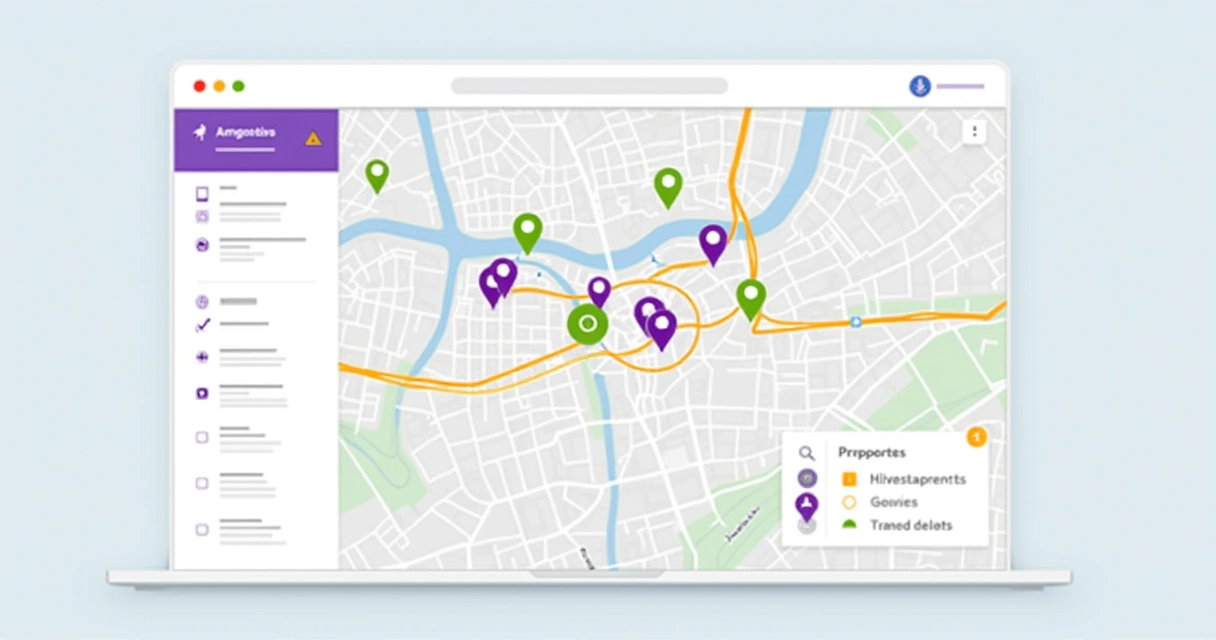Image resolution: width=1216 pixels, height=640 pixels.
Task: Select the large green circle marker on map
Action: pyautogui.click(x=587, y=324)
